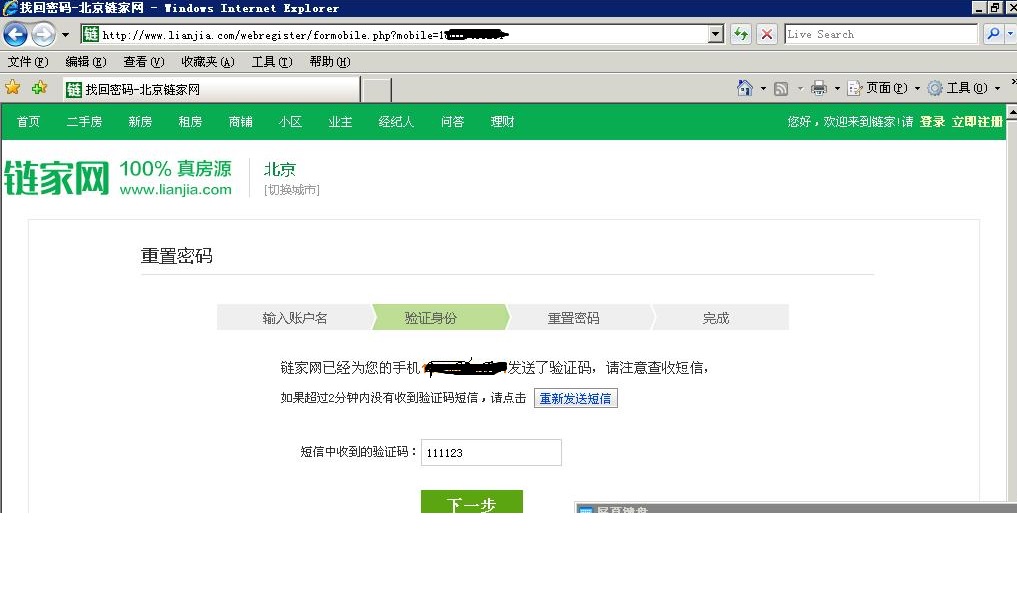Open the 租房 navigation link
Screen dimensions: 1017x615
pyautogui.click(x=190, y=121)
